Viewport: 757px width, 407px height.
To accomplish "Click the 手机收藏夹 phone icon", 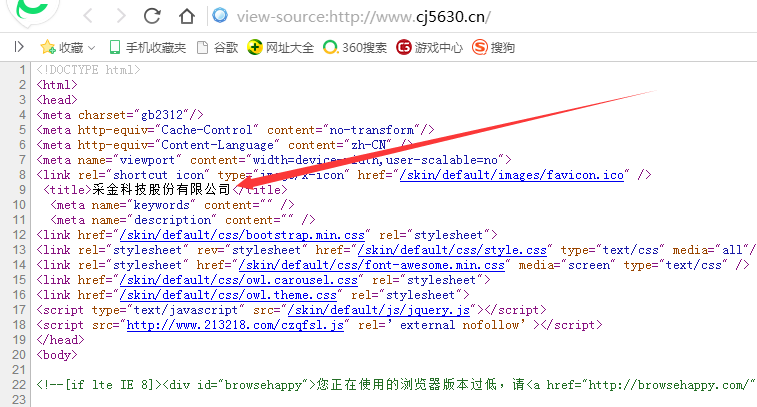I will click(114, 47).
